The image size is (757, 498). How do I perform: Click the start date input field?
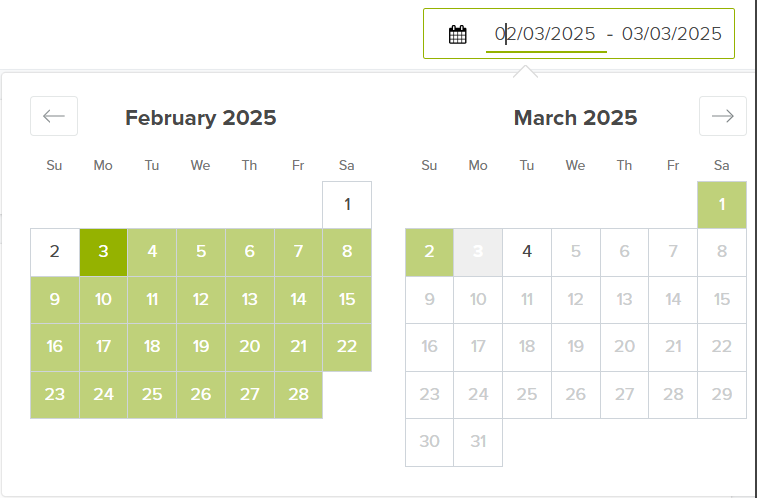pos(546,34)
